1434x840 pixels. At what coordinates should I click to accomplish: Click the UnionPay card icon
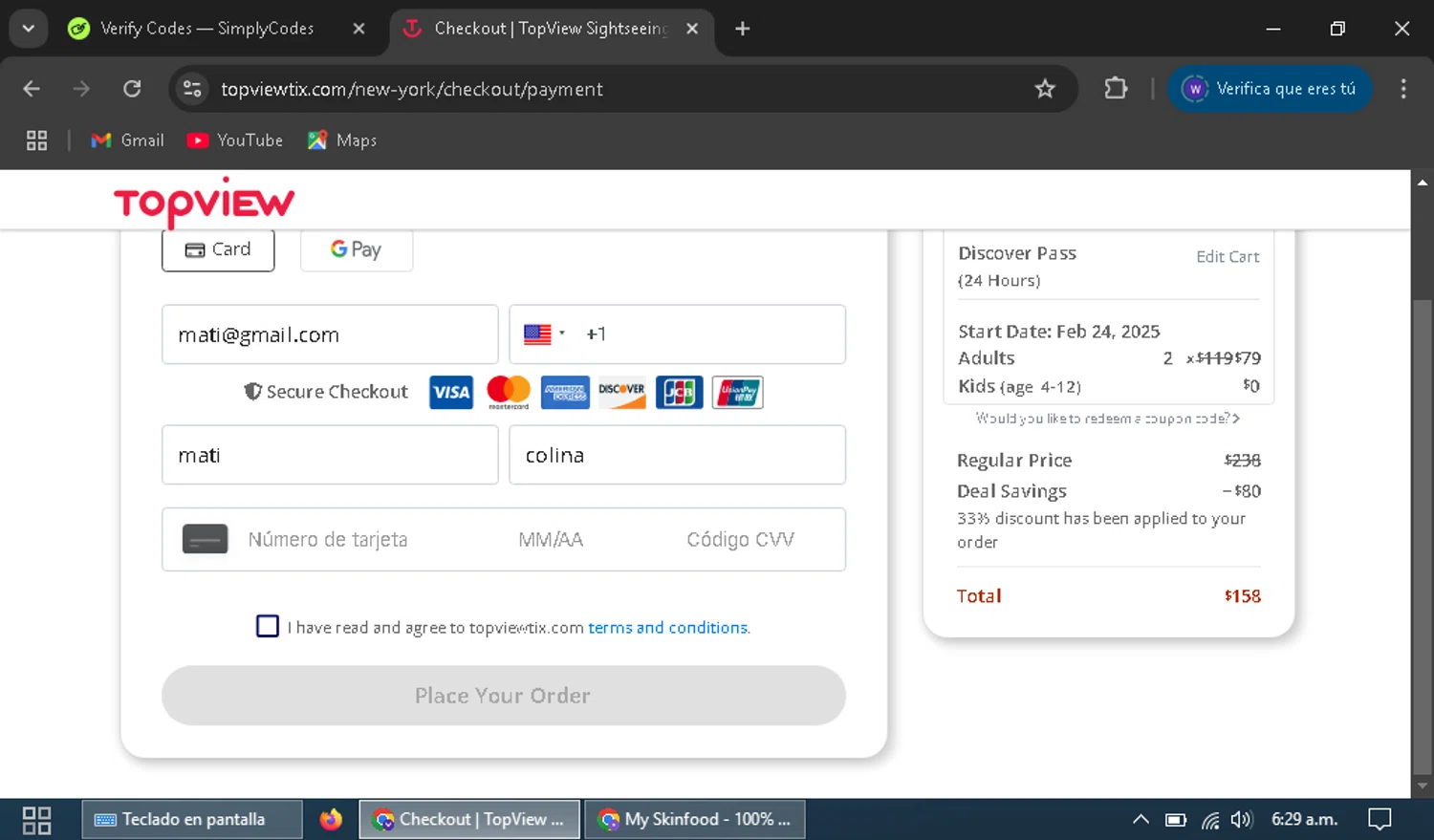click(738, 392)
